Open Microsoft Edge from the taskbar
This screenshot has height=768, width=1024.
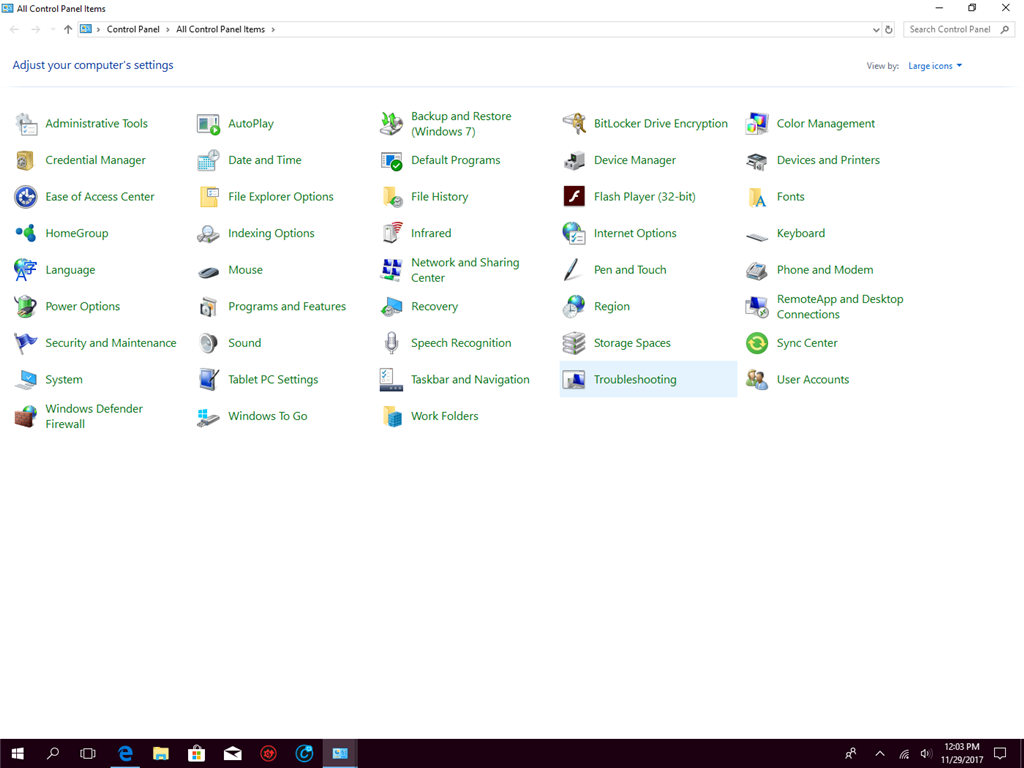[x=125, y=753]
